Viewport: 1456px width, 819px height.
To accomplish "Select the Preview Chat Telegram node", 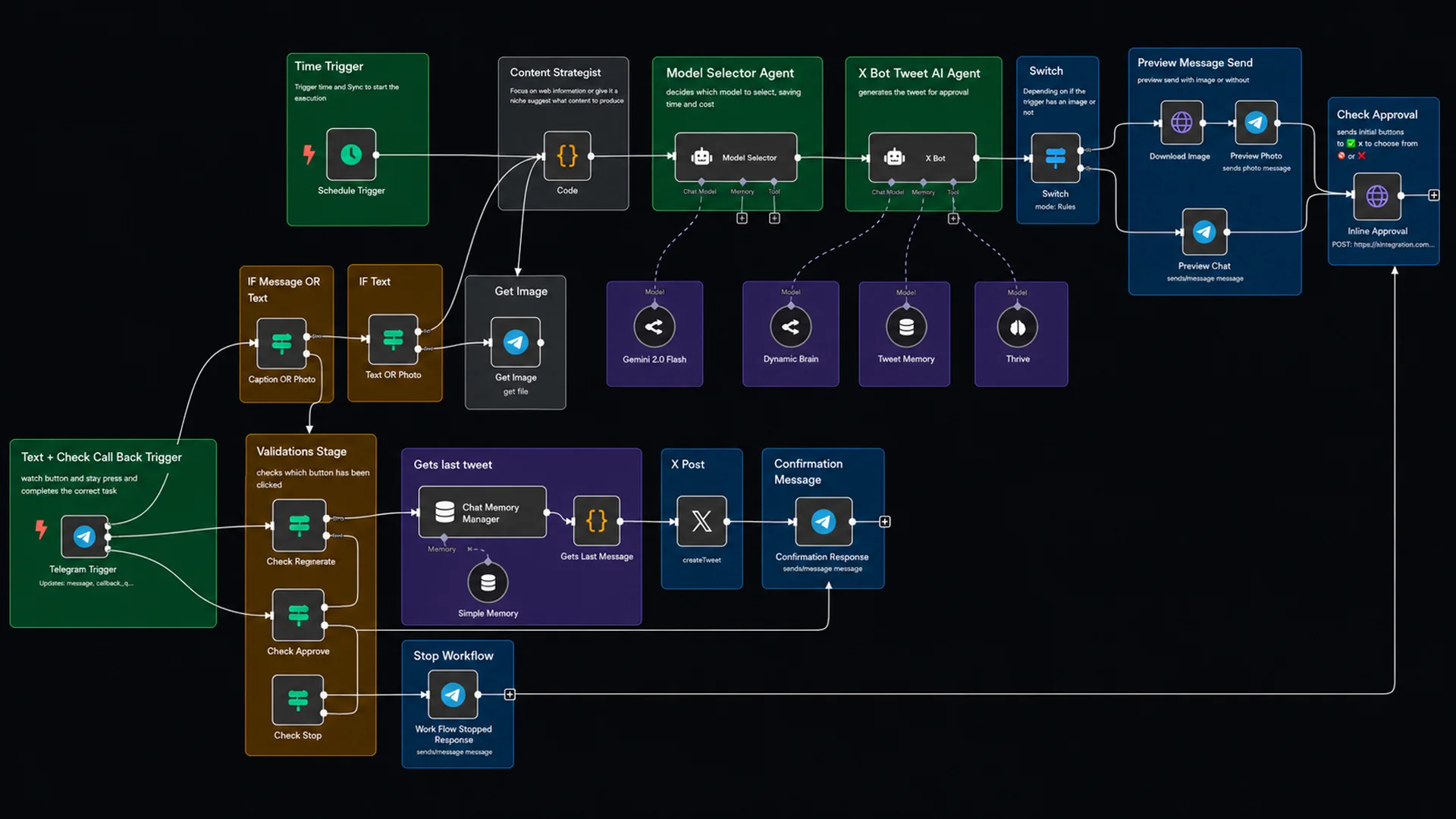I will tap(1204, 232).
